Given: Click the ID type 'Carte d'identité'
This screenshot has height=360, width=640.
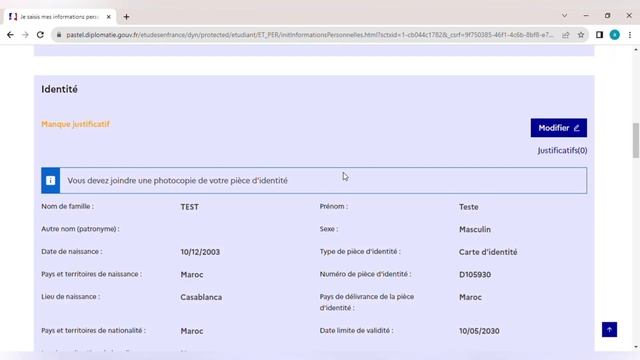Looking at the screenshot, I should point(488,252).
